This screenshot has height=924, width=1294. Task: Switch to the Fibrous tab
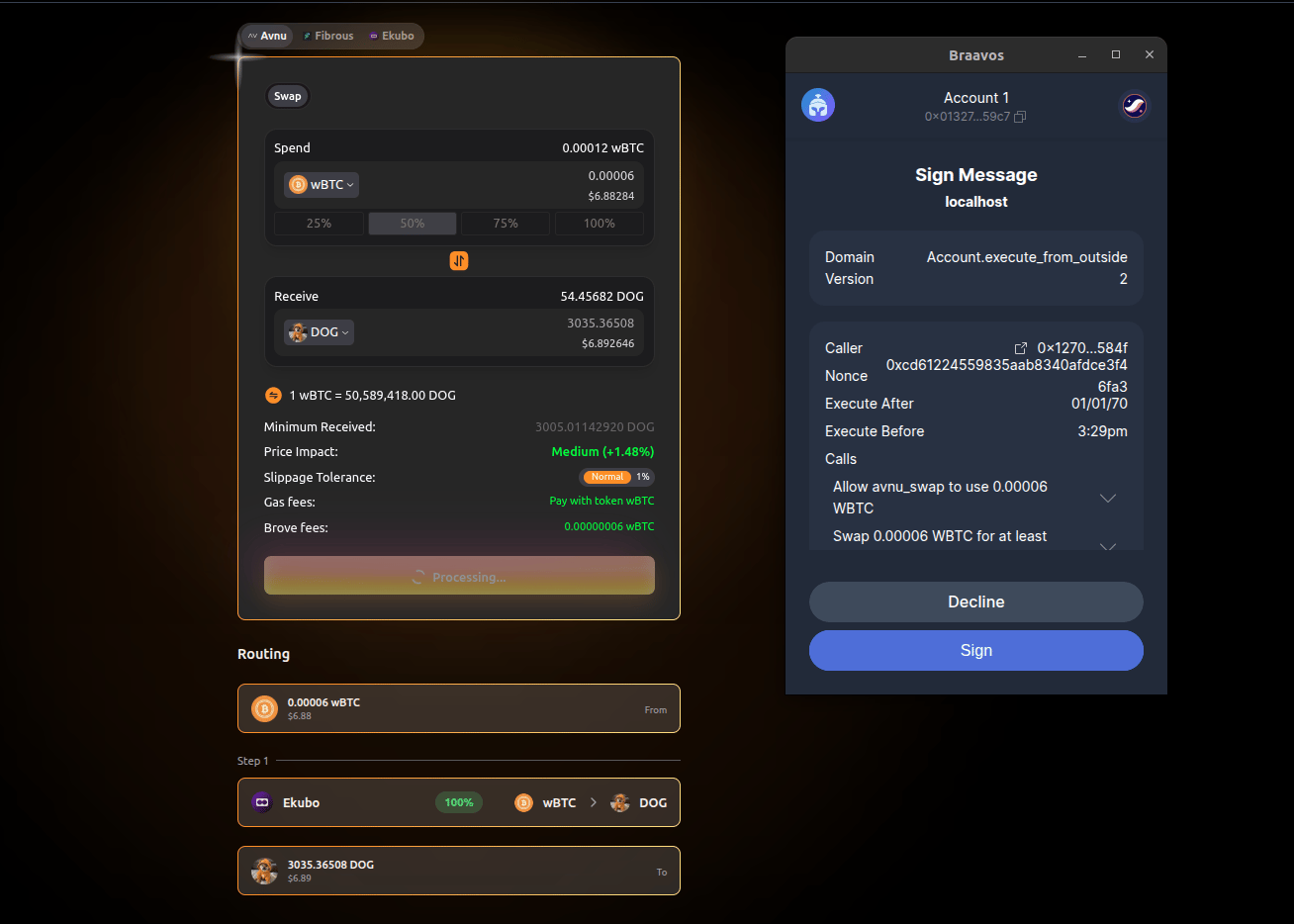[328, 36]
